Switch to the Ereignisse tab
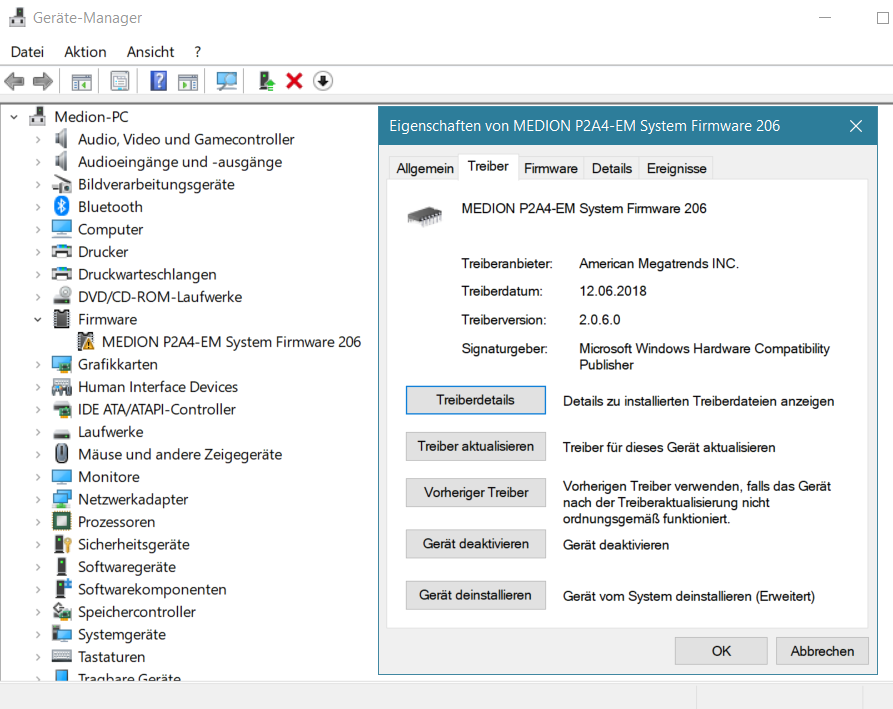The height and width of the screenshot is (709, 893). click(676, 169)
